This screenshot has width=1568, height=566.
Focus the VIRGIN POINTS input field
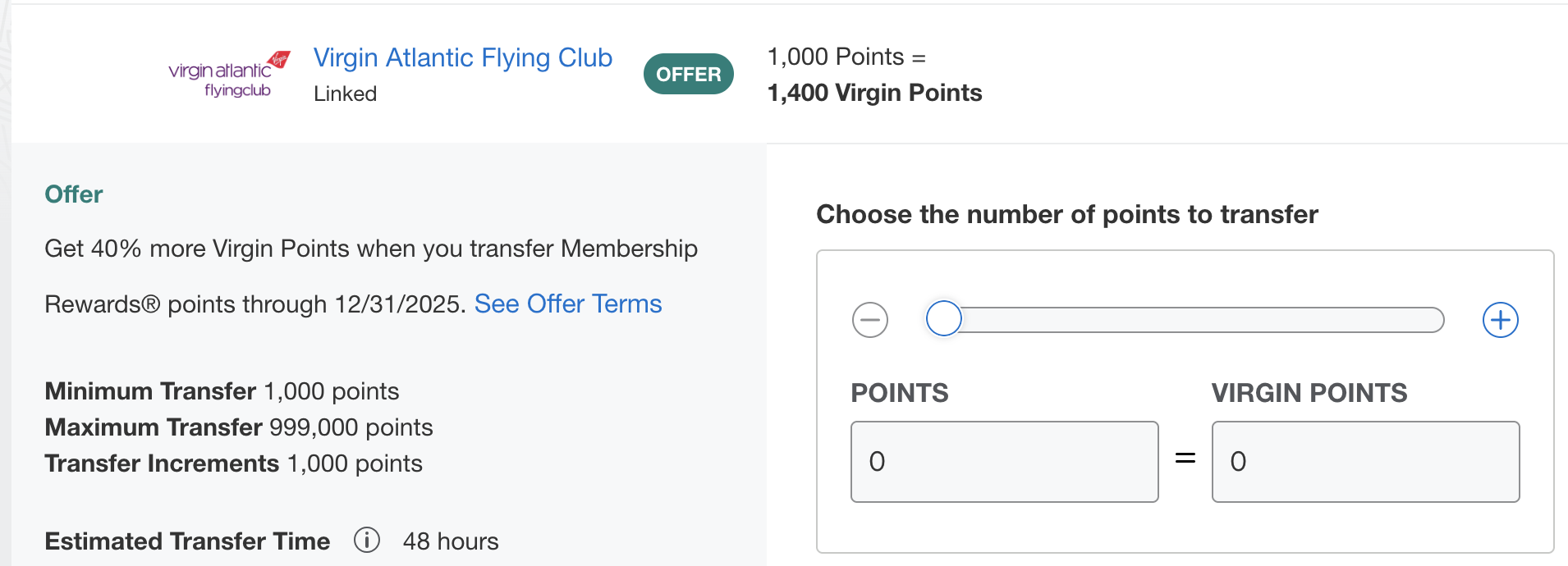click(1365, 461)
